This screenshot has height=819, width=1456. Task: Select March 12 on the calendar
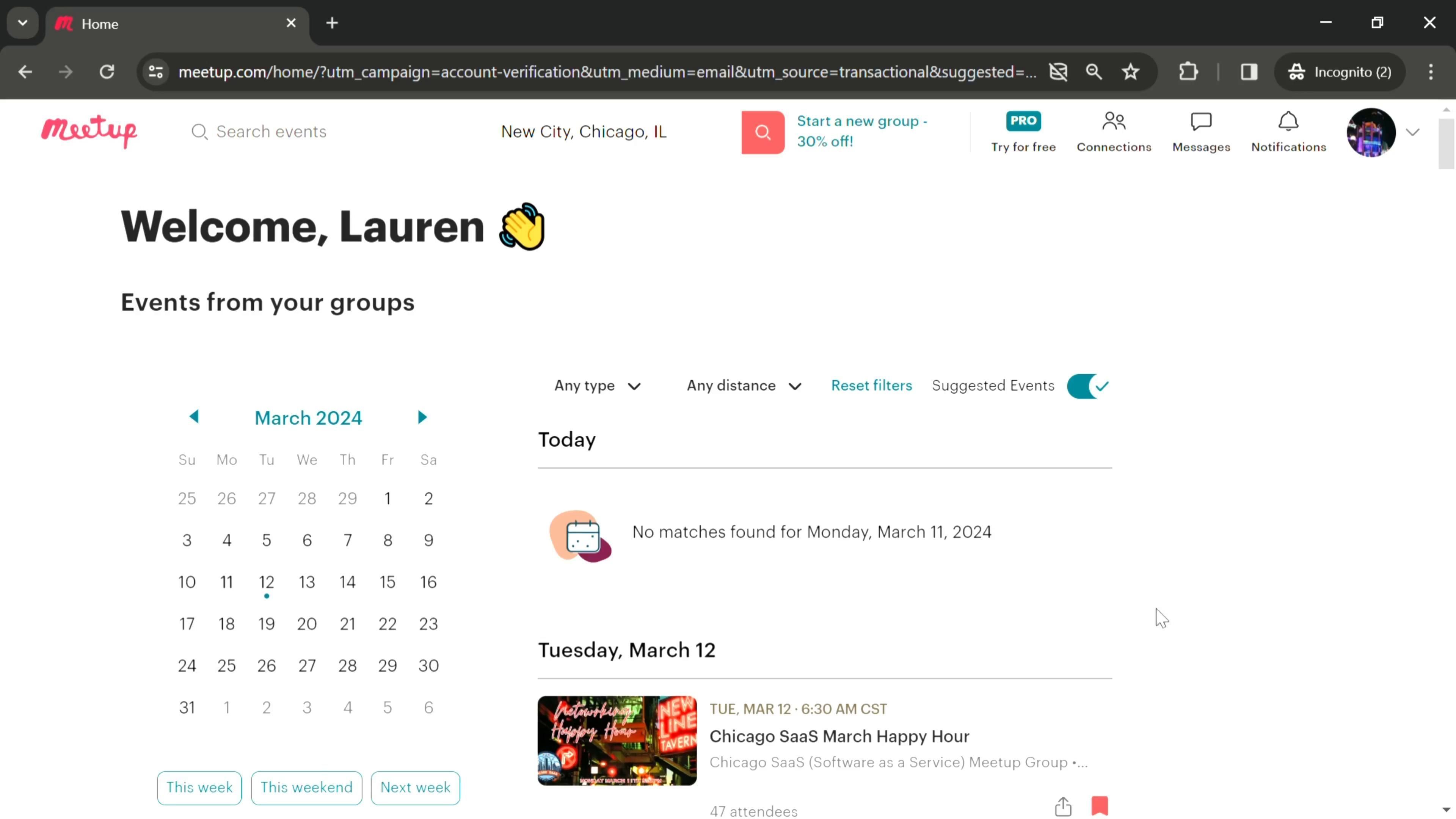click(266, 582)
